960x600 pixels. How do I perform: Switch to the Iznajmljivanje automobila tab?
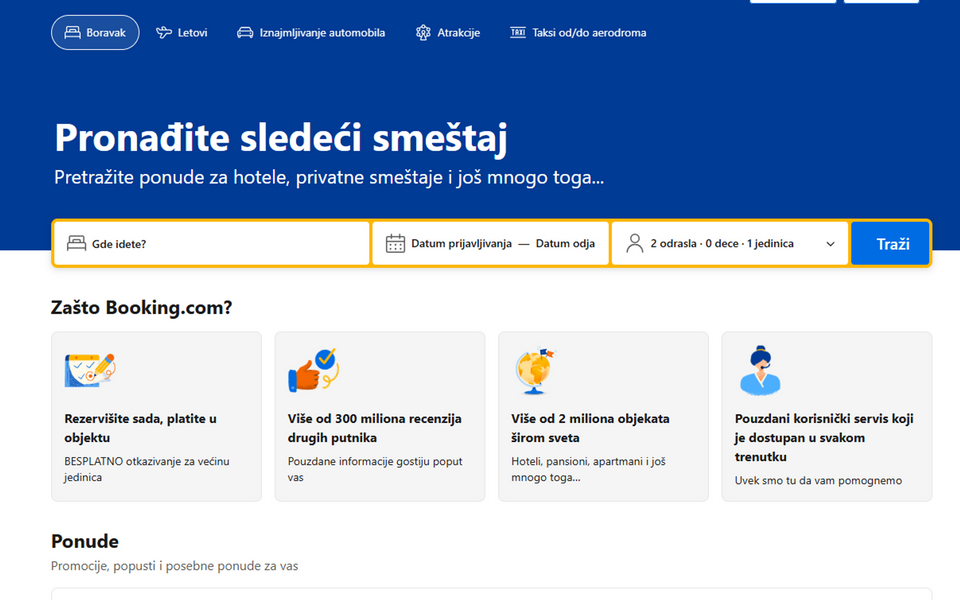311,33
